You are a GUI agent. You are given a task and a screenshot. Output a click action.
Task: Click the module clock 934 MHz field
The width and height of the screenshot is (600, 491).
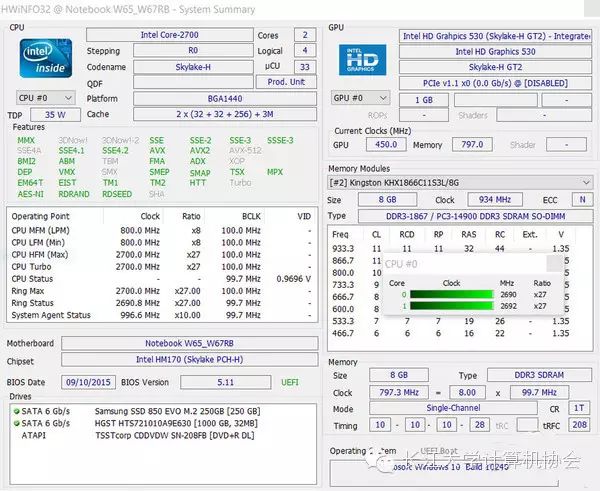[x=495, y=199]
